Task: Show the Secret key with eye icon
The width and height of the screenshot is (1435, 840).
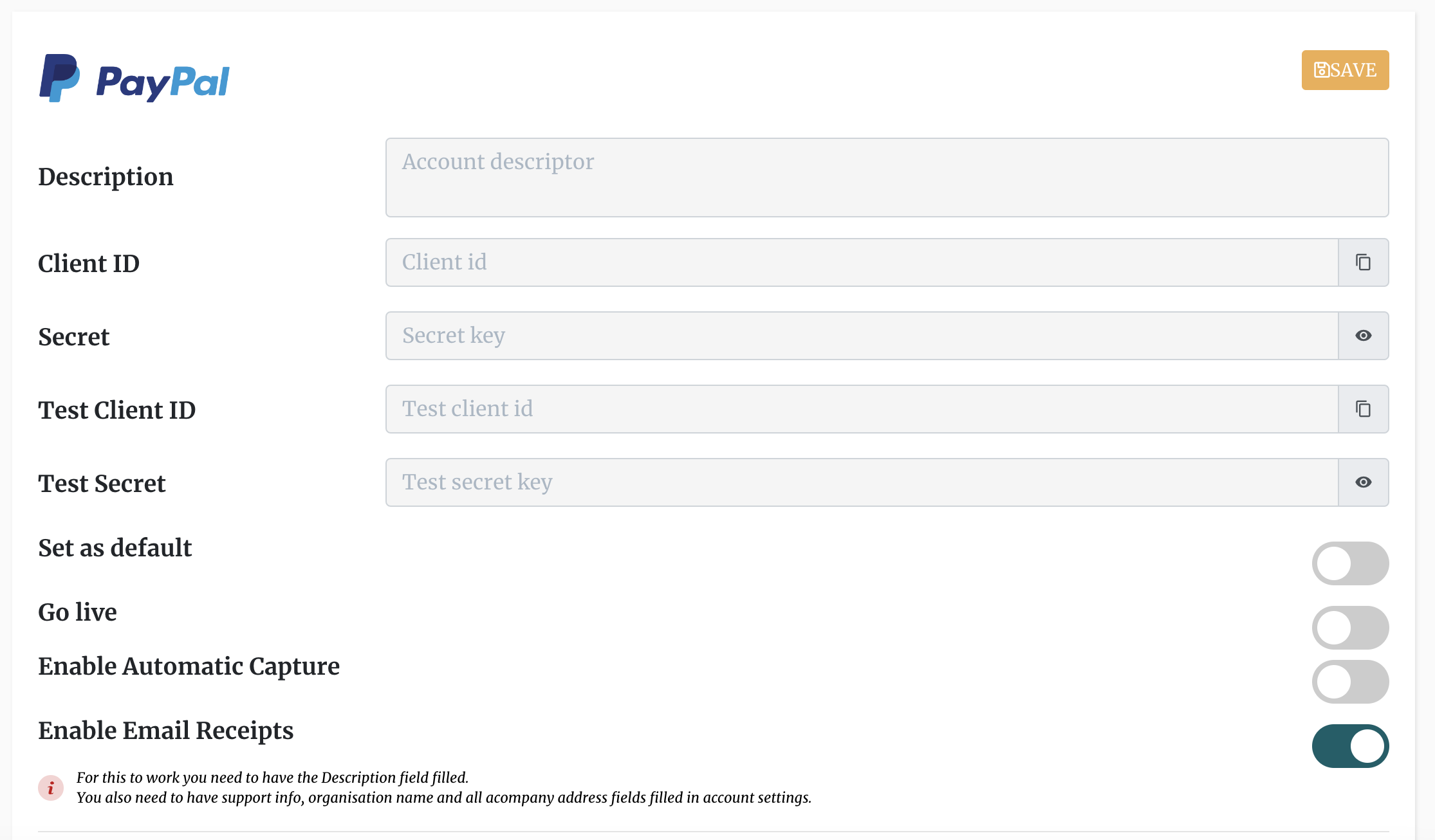Action: [1363, 336]
